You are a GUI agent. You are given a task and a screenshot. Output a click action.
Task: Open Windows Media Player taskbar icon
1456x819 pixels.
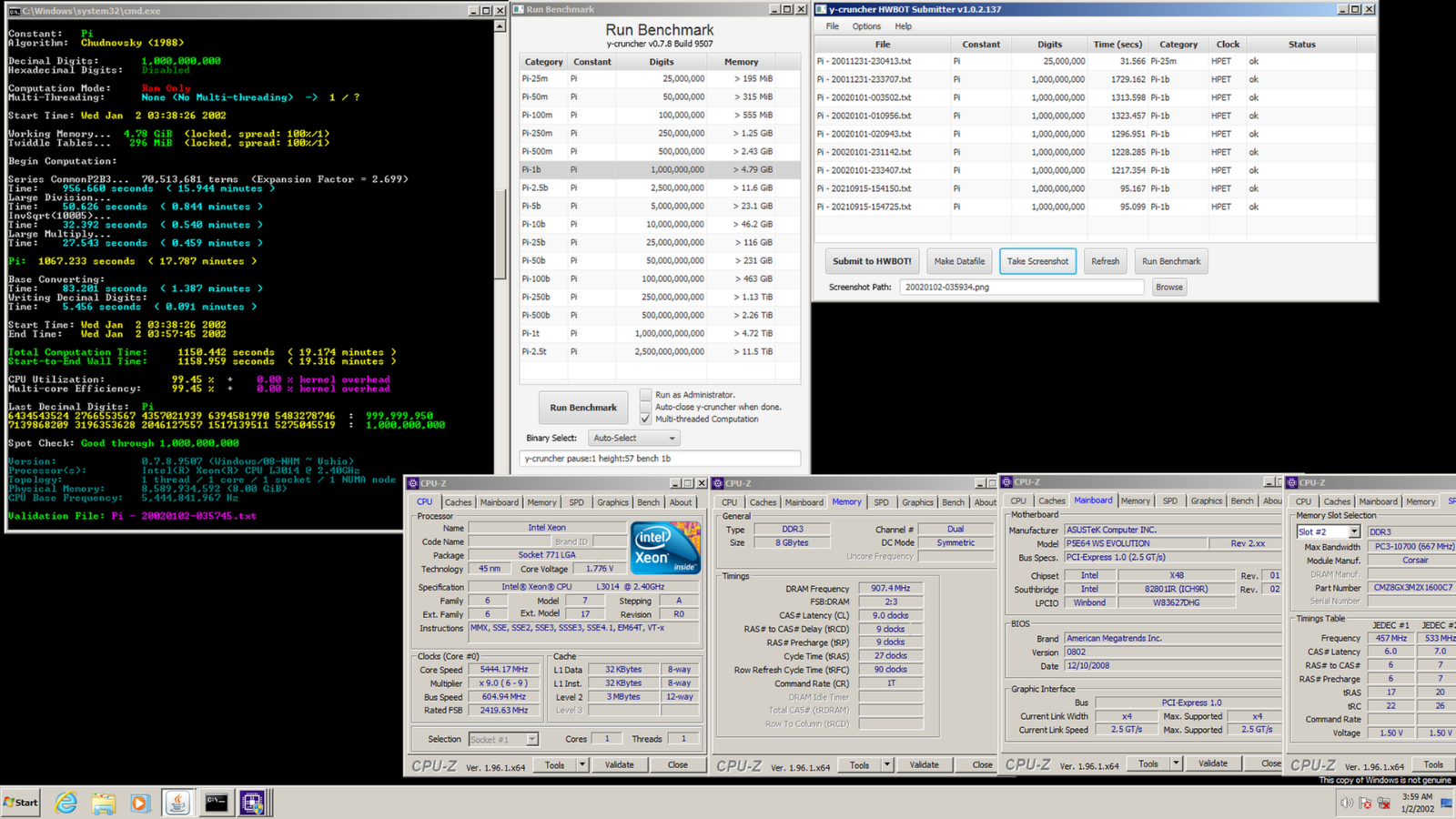(139, 803)
